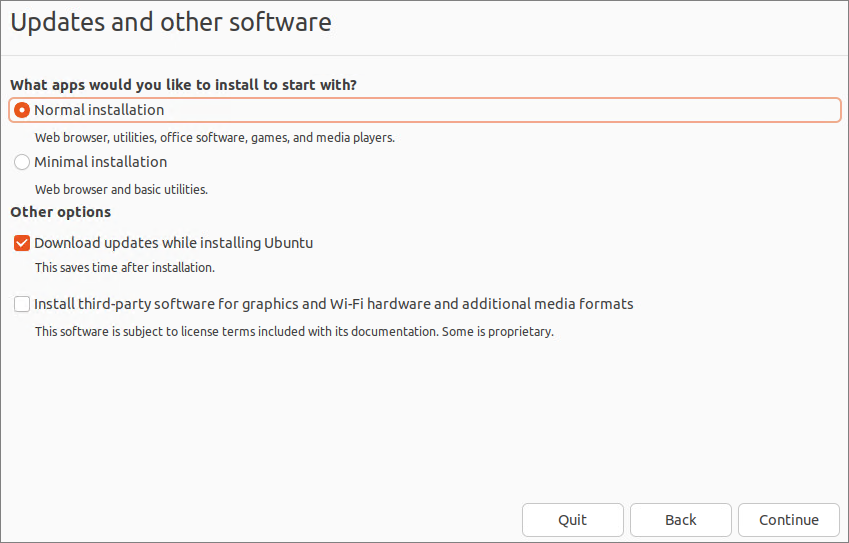
Task: Click the "Minimal installation" label text
Action: pos(101,162)
